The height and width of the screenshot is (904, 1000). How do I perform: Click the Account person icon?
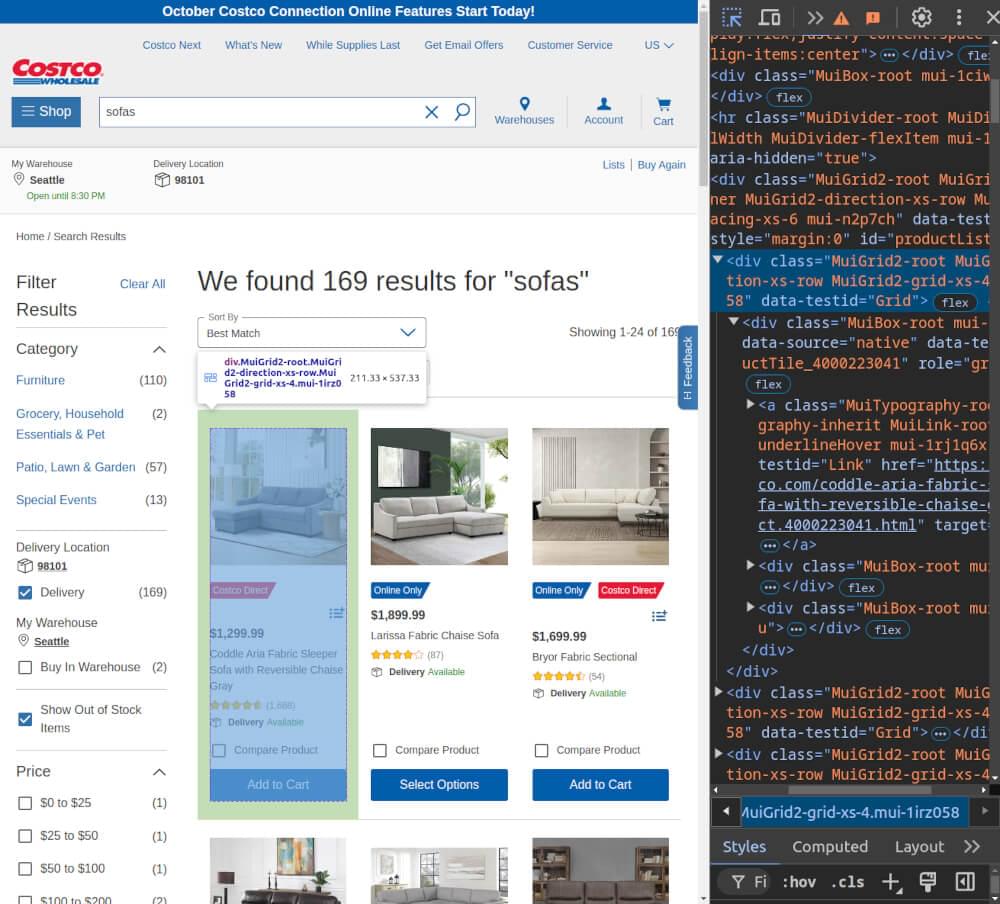tap(603, 107)
